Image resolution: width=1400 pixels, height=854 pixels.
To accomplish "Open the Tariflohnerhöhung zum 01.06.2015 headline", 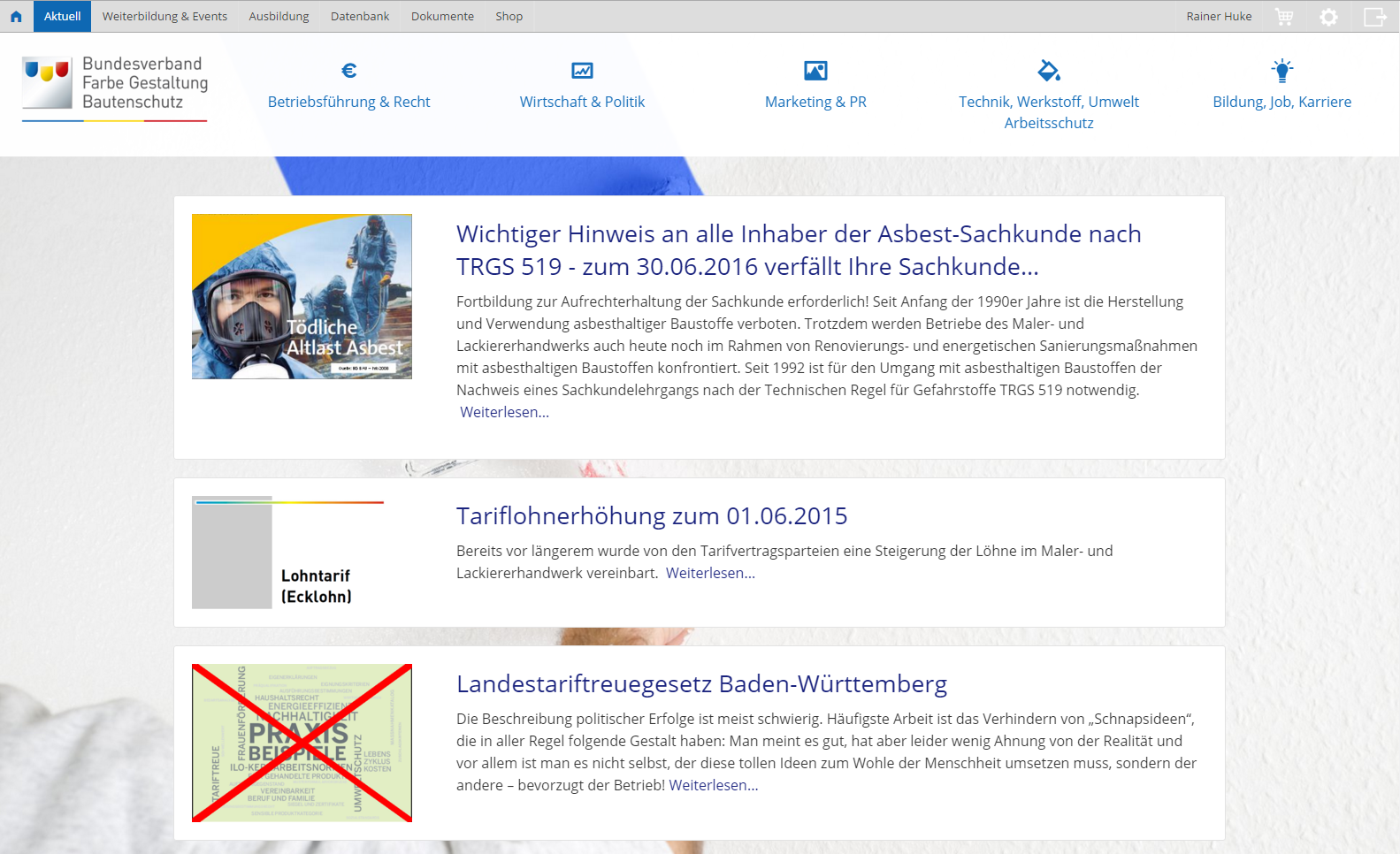I will (652, 515).
